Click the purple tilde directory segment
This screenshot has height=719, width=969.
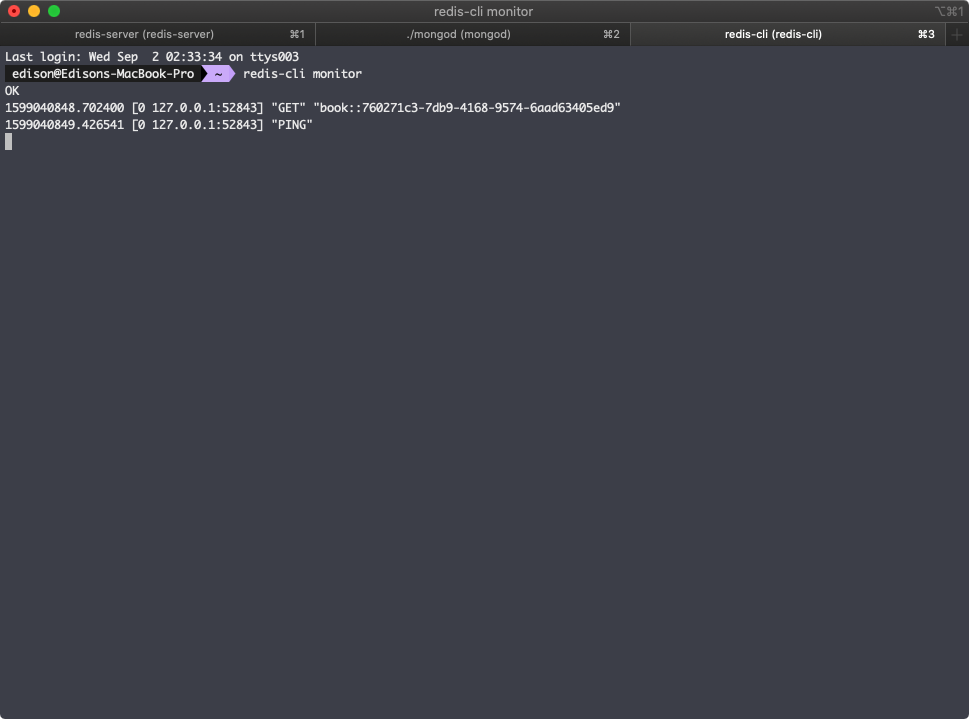(219, 74)
